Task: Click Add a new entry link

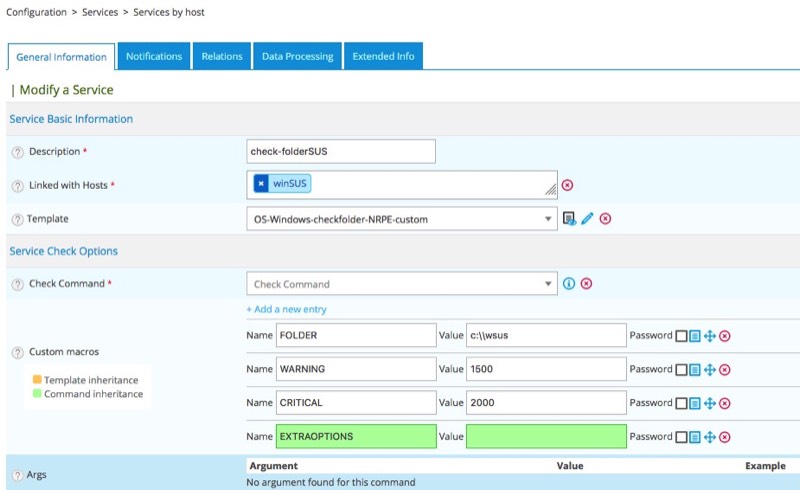Action: (x=287, y=310)
